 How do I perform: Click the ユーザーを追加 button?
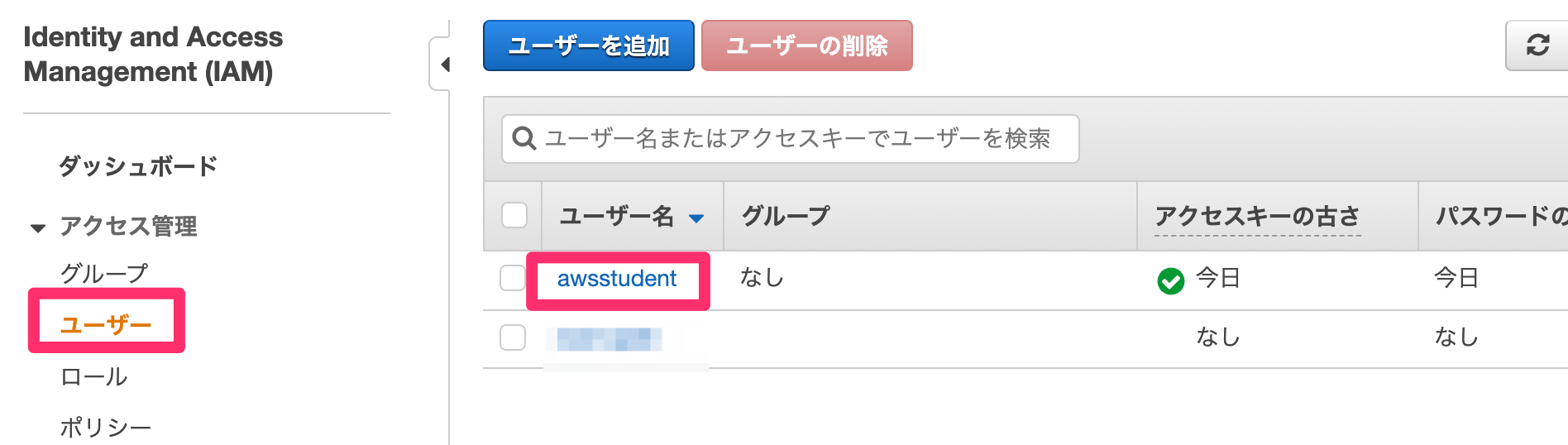pyautogui.click(x=589, y=45)
